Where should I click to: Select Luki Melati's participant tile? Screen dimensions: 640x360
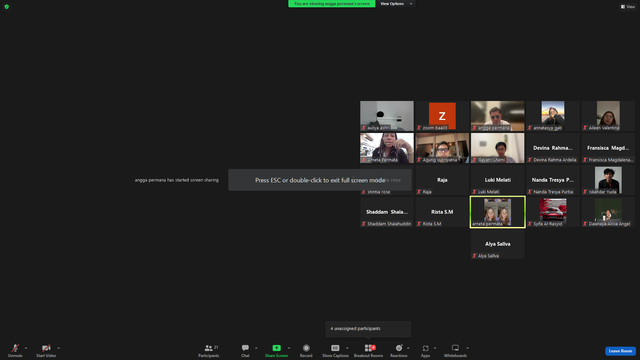[x=498, y=180]
